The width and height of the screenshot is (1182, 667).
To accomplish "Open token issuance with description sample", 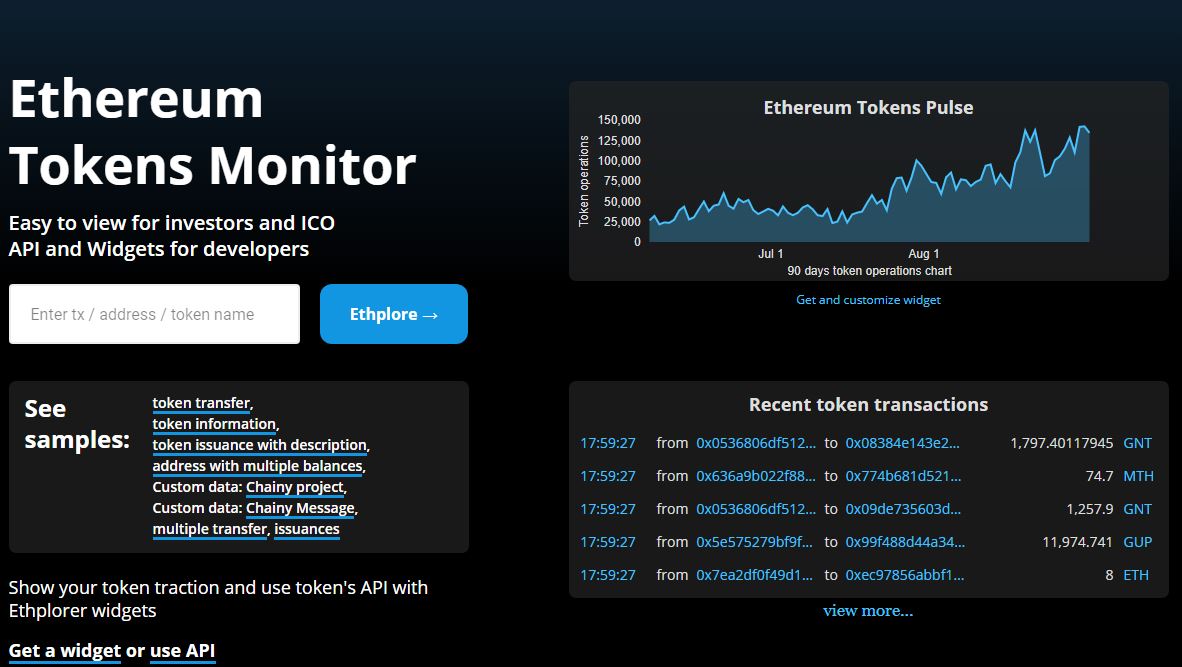I will (259, 445).
